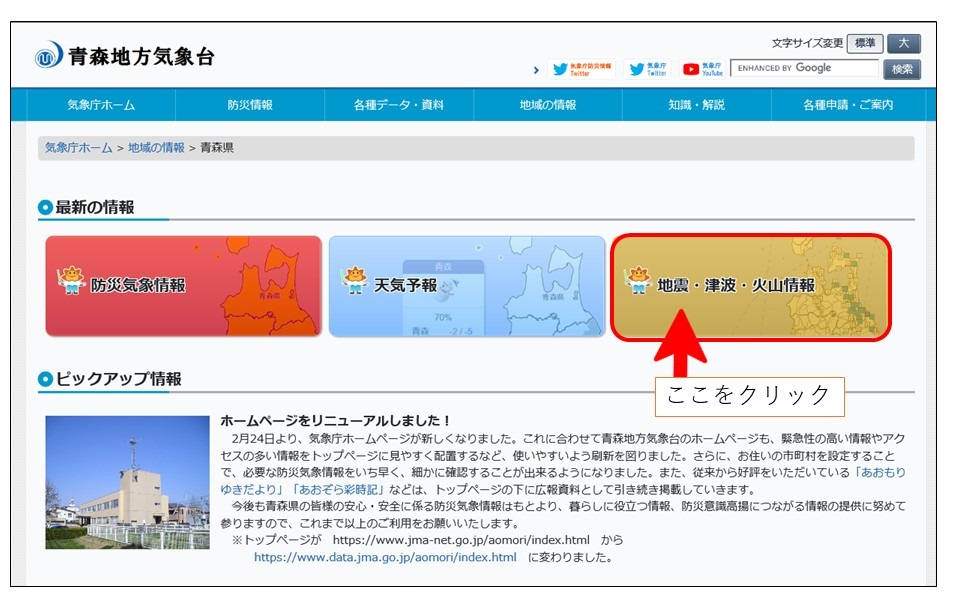Open the 気象庁 YouTube channel icon
This screenshot has height=606, width=960.
click(x=703, y=69)
